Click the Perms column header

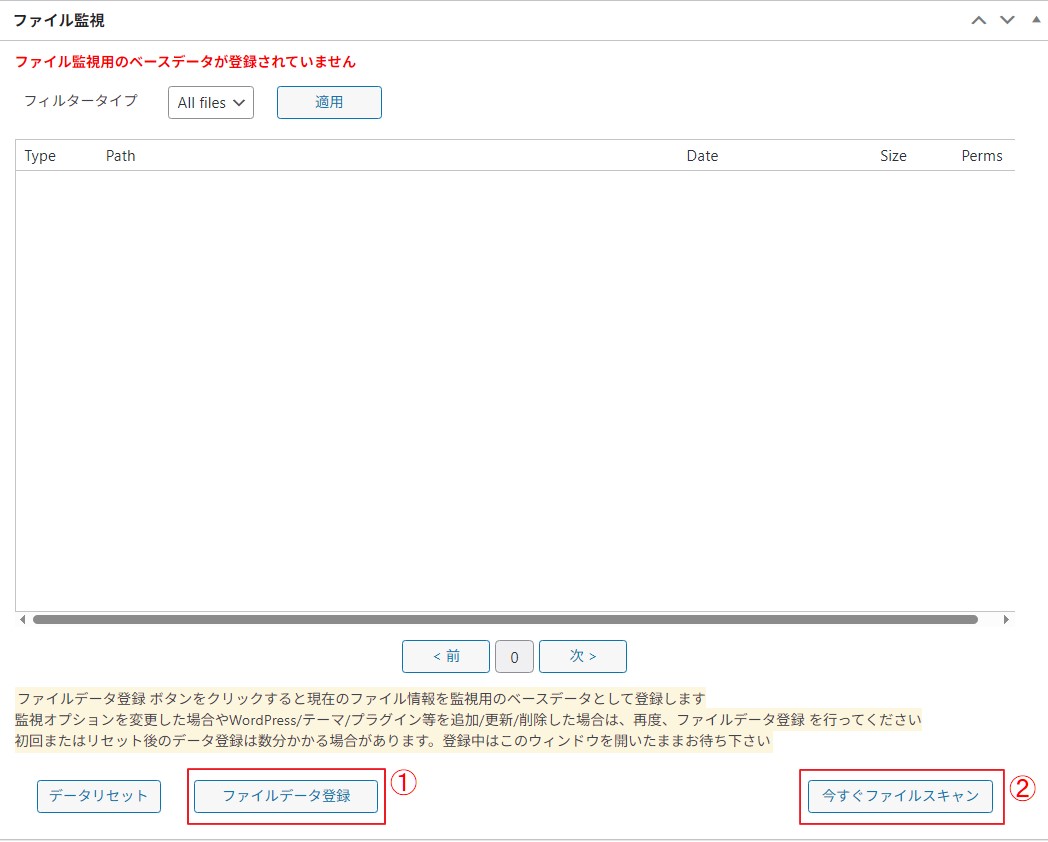[x=981, y=156]
